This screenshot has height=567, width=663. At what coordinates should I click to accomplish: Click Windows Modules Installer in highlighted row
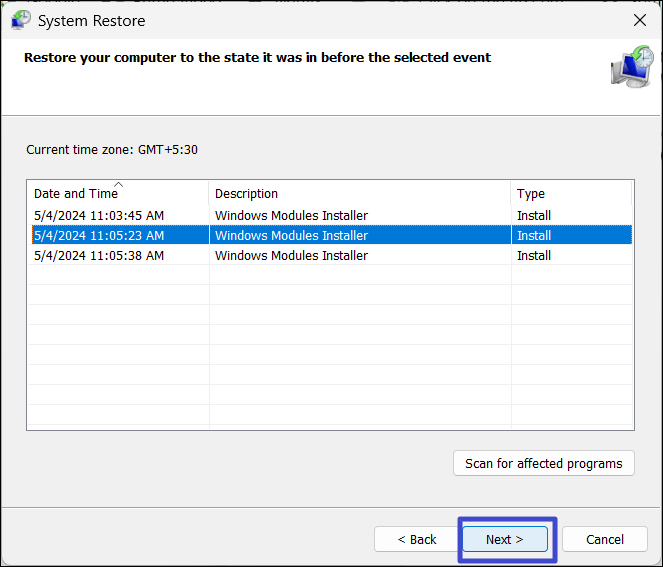291,236
